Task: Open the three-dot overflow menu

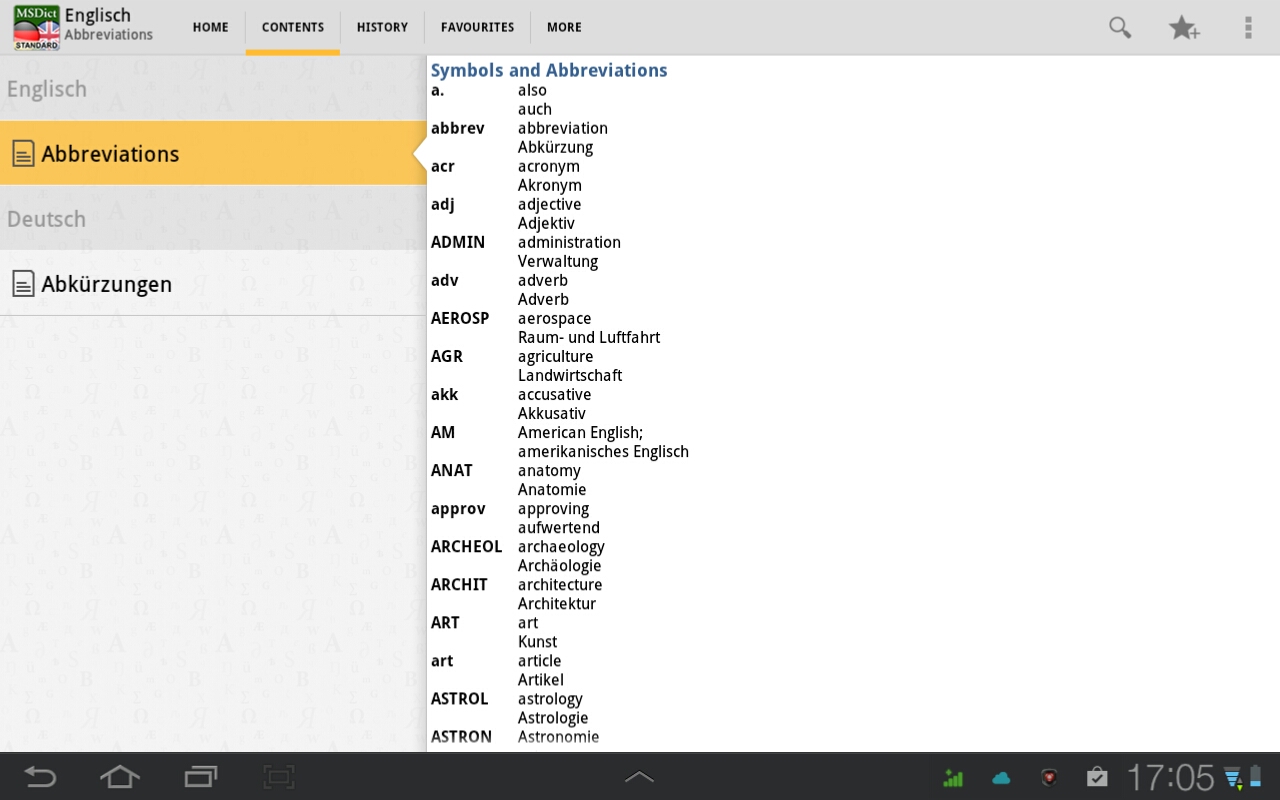Action: 1248,28
